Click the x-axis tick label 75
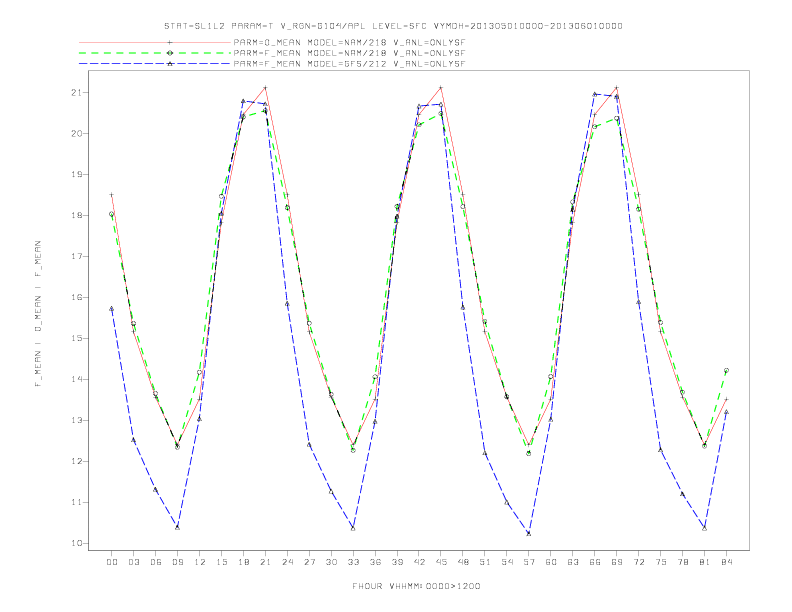Screen dimensions: 792x612 [661, 562]
